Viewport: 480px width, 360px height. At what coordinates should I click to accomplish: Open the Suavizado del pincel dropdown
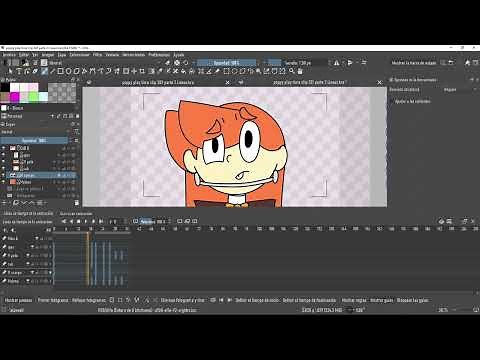point(460,90)
